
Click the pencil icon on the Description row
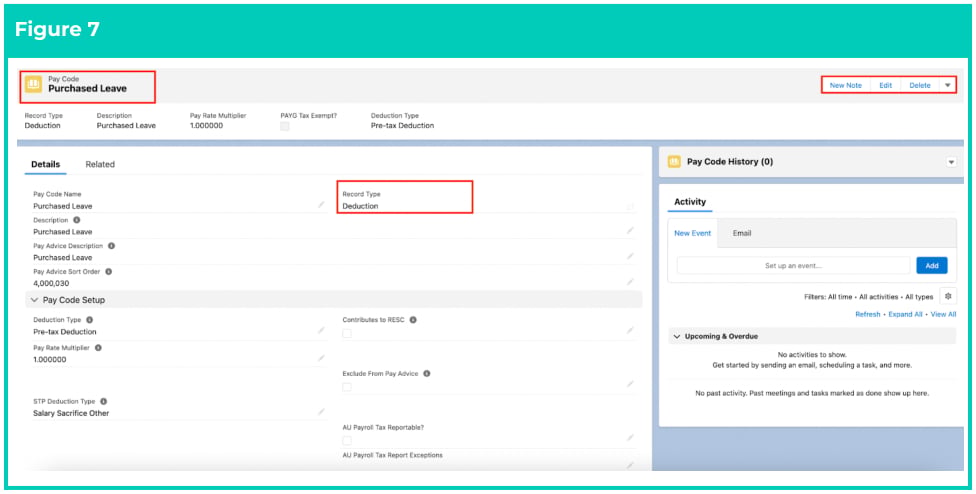coord(630,230)
